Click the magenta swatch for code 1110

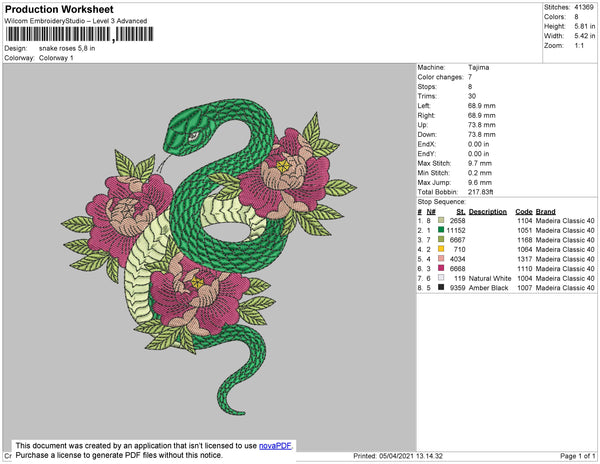(441, 268)
